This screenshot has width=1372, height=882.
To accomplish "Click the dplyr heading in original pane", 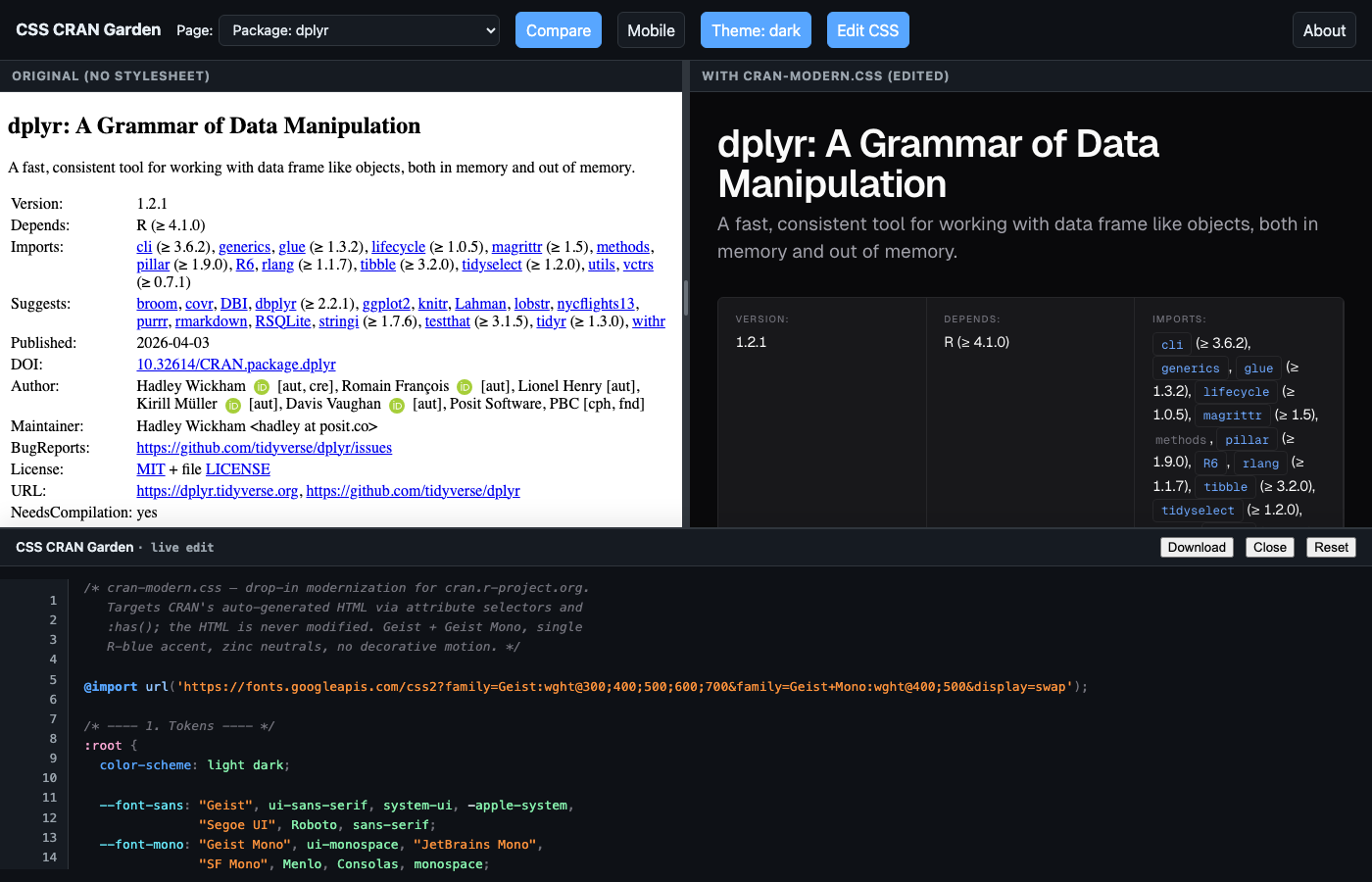I will click(x=214, y=125).
